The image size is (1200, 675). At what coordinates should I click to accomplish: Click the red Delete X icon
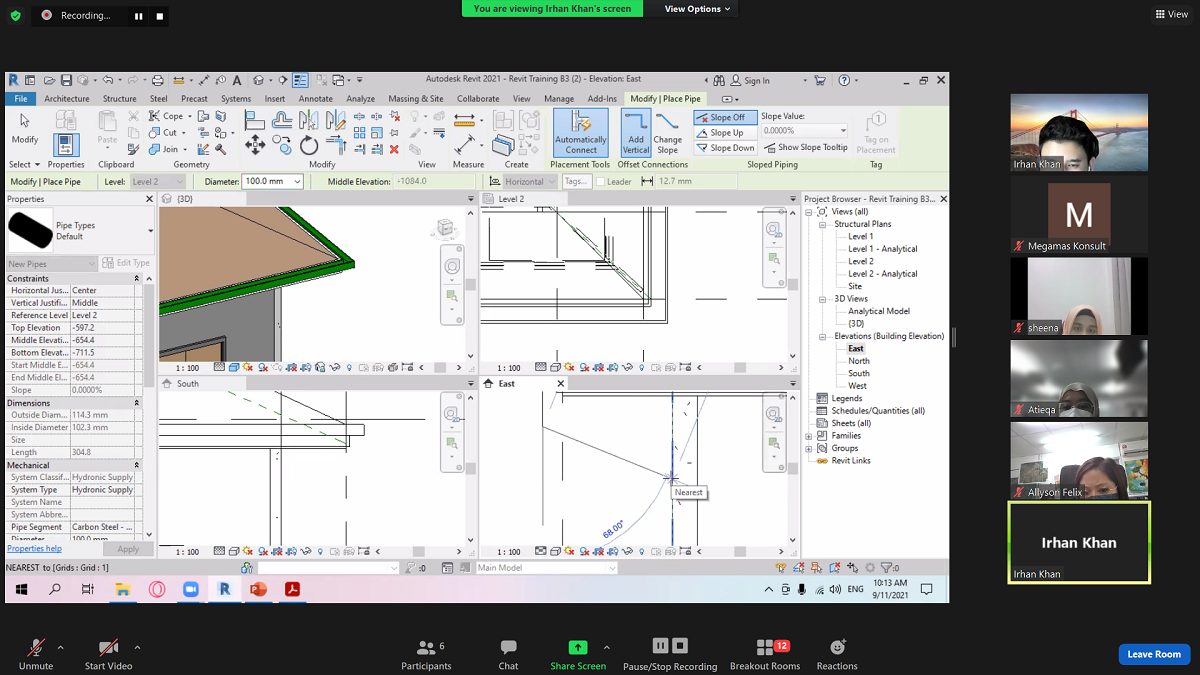click(x=394, y=149)
